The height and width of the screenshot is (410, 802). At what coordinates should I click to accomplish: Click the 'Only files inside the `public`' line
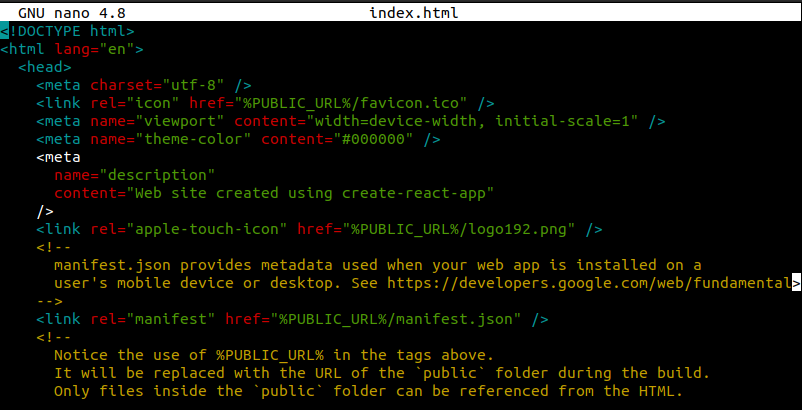pos(369,391)
